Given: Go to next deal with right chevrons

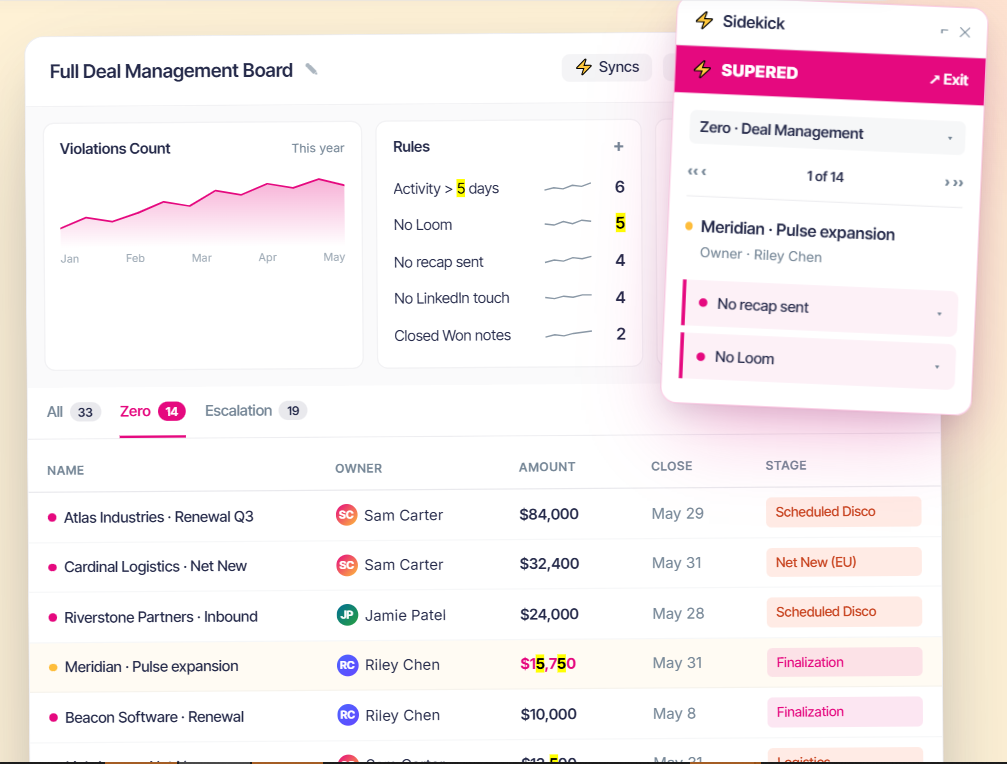Looking at the screenshot, I should 954,183.
